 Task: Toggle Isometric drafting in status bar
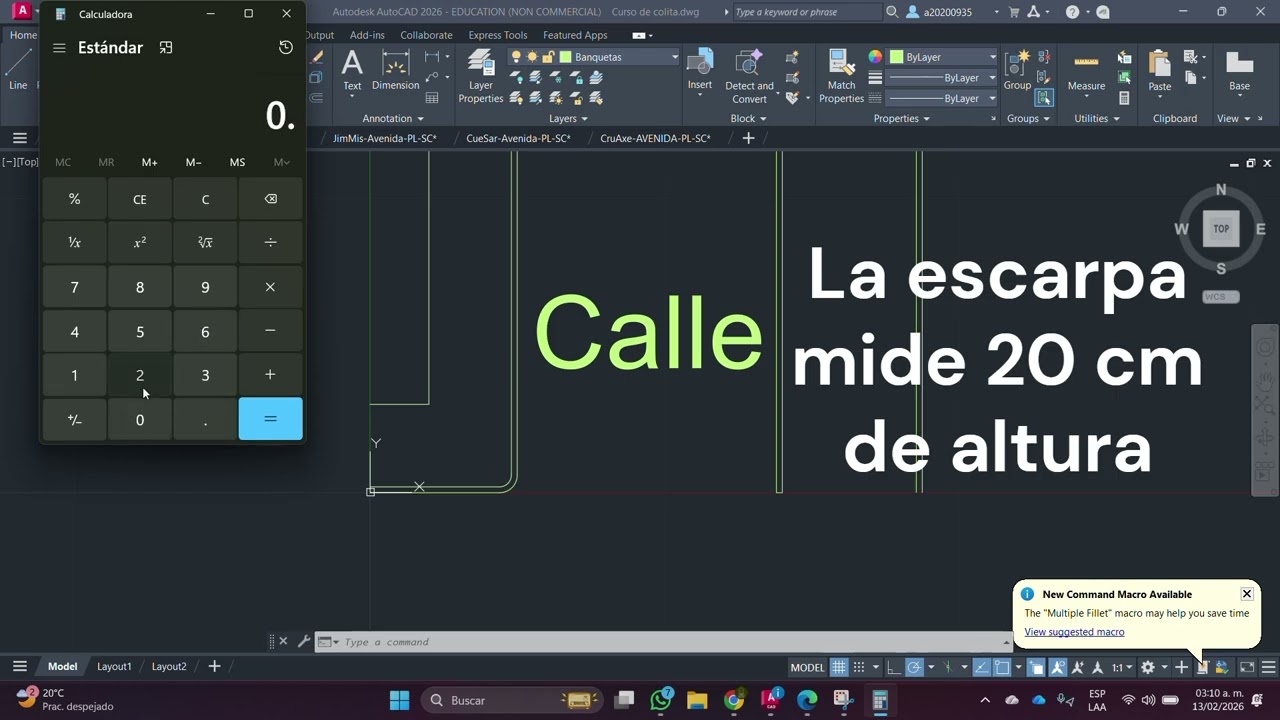[947, 667]
